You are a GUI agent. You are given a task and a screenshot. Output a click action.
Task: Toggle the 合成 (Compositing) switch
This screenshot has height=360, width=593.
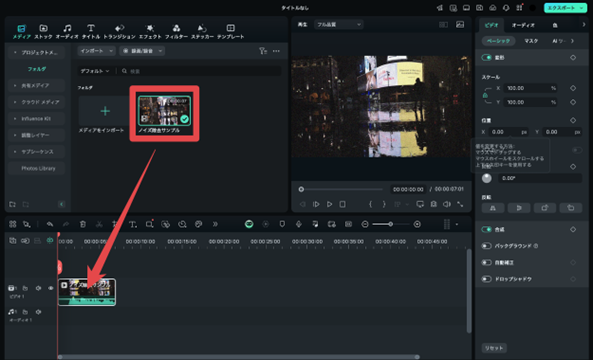pos(486,230)
